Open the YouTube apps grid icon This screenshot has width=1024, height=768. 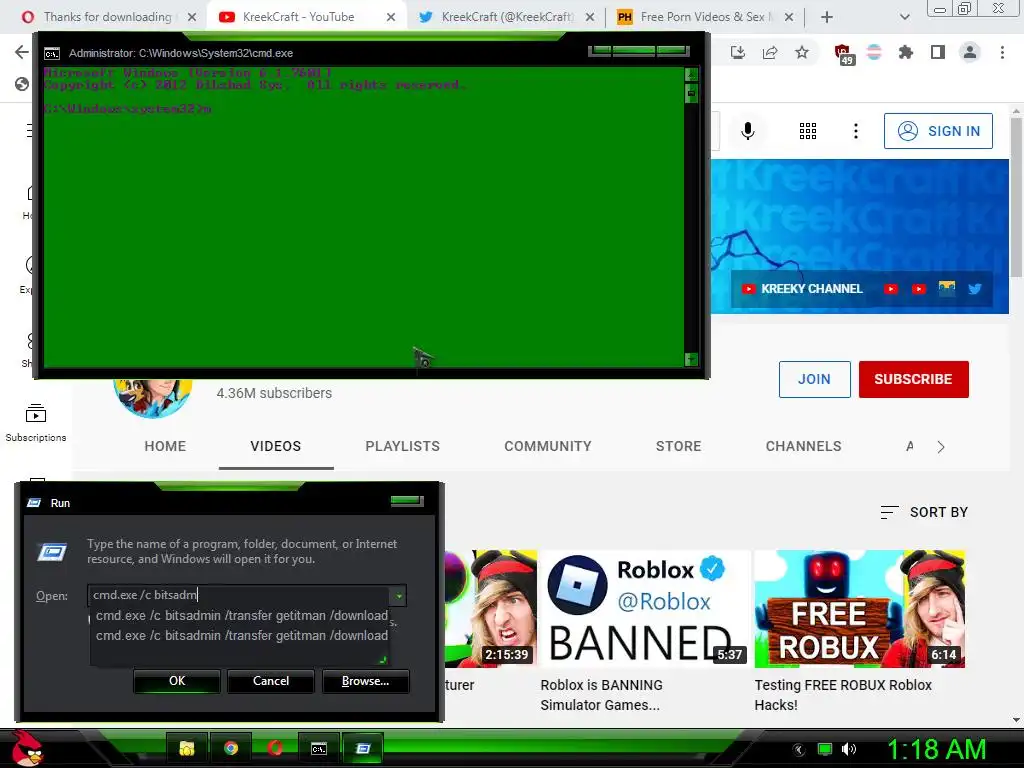[808, 131]
